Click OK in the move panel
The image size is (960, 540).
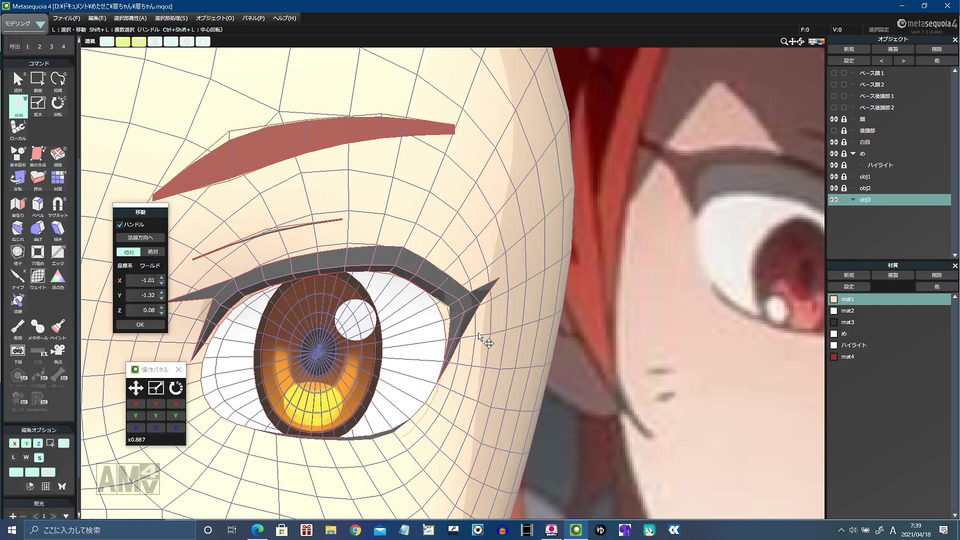[139, 324]
